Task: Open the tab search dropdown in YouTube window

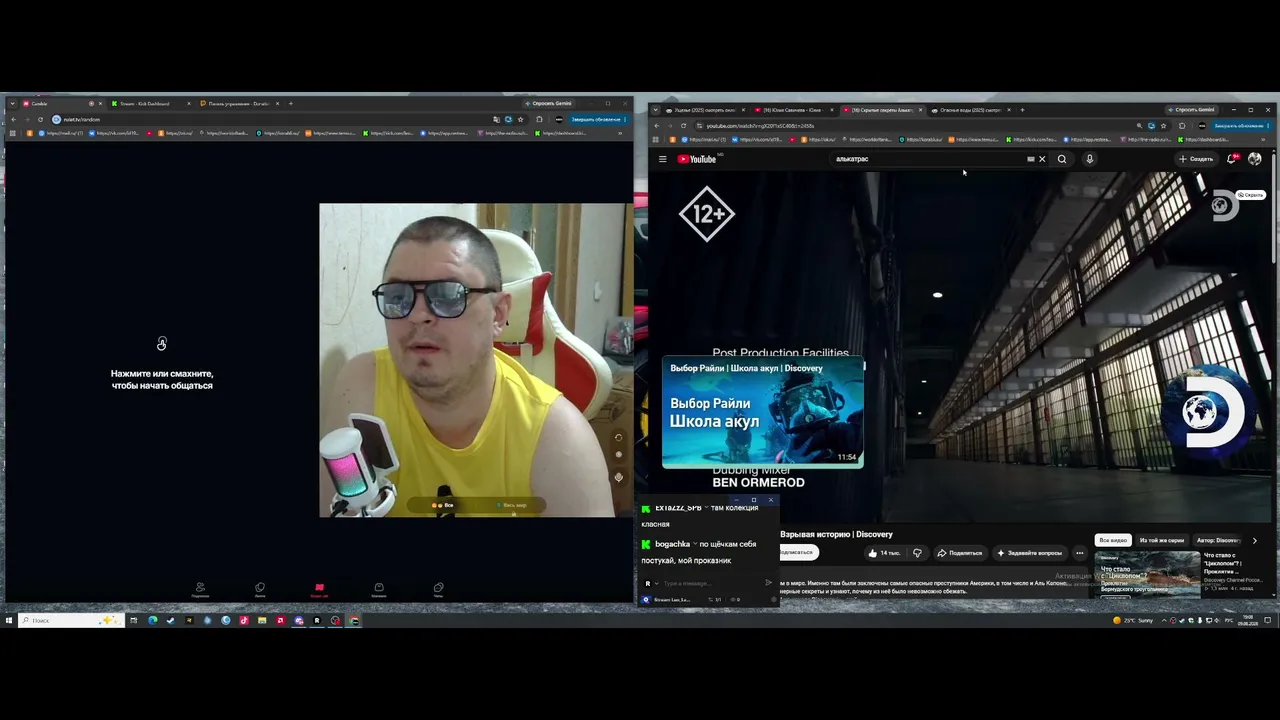Action: [x=656, y=110]
